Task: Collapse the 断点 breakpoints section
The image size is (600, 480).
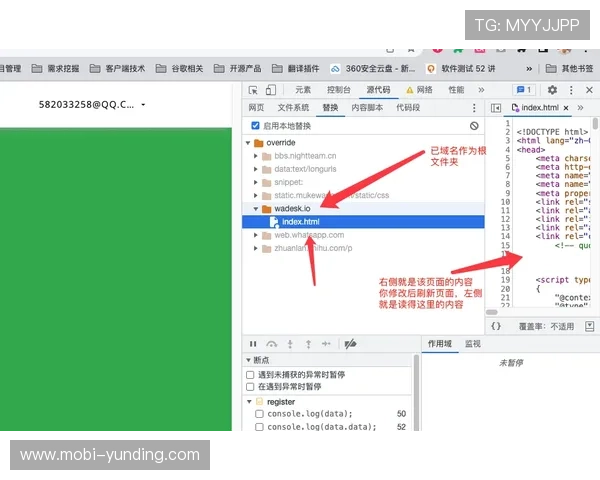Action: click(x=248, y=360)
